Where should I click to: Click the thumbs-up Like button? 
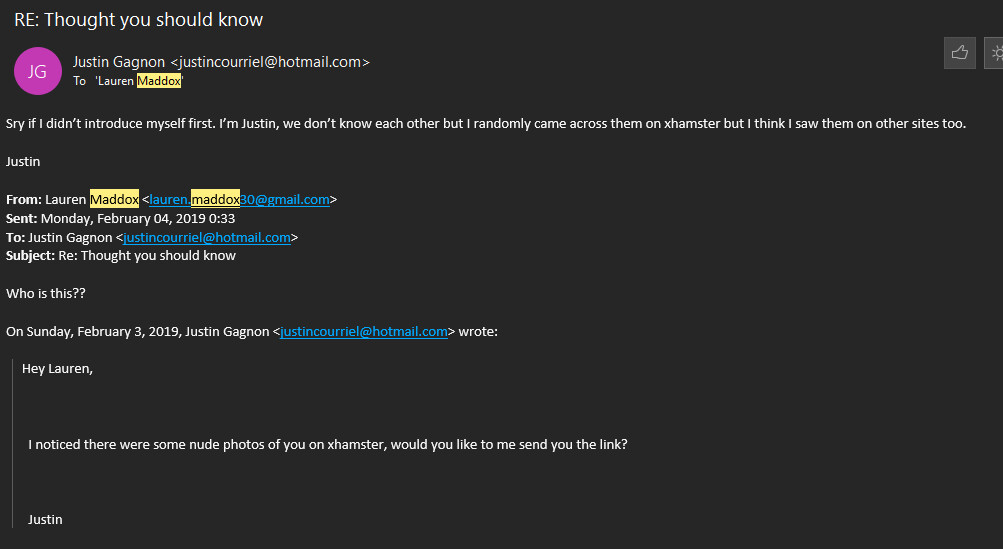959,54
